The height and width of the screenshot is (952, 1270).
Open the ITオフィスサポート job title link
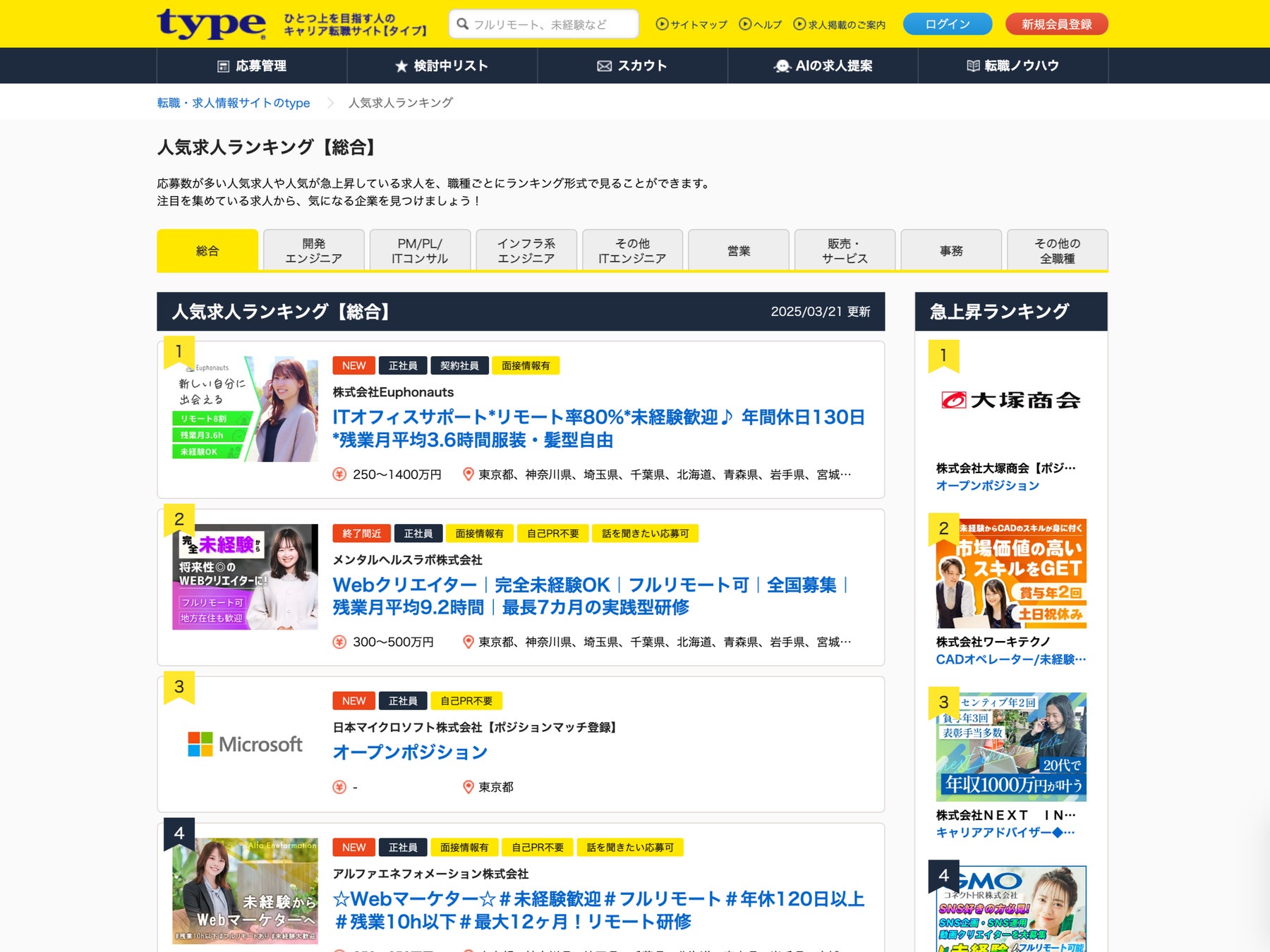coord(598,429)
